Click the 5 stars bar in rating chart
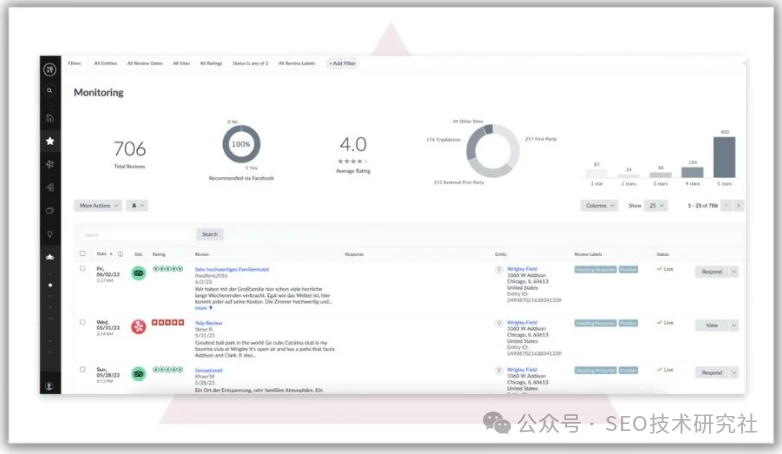The height and width of the screenshot is (454, 782). pos(723,157)
